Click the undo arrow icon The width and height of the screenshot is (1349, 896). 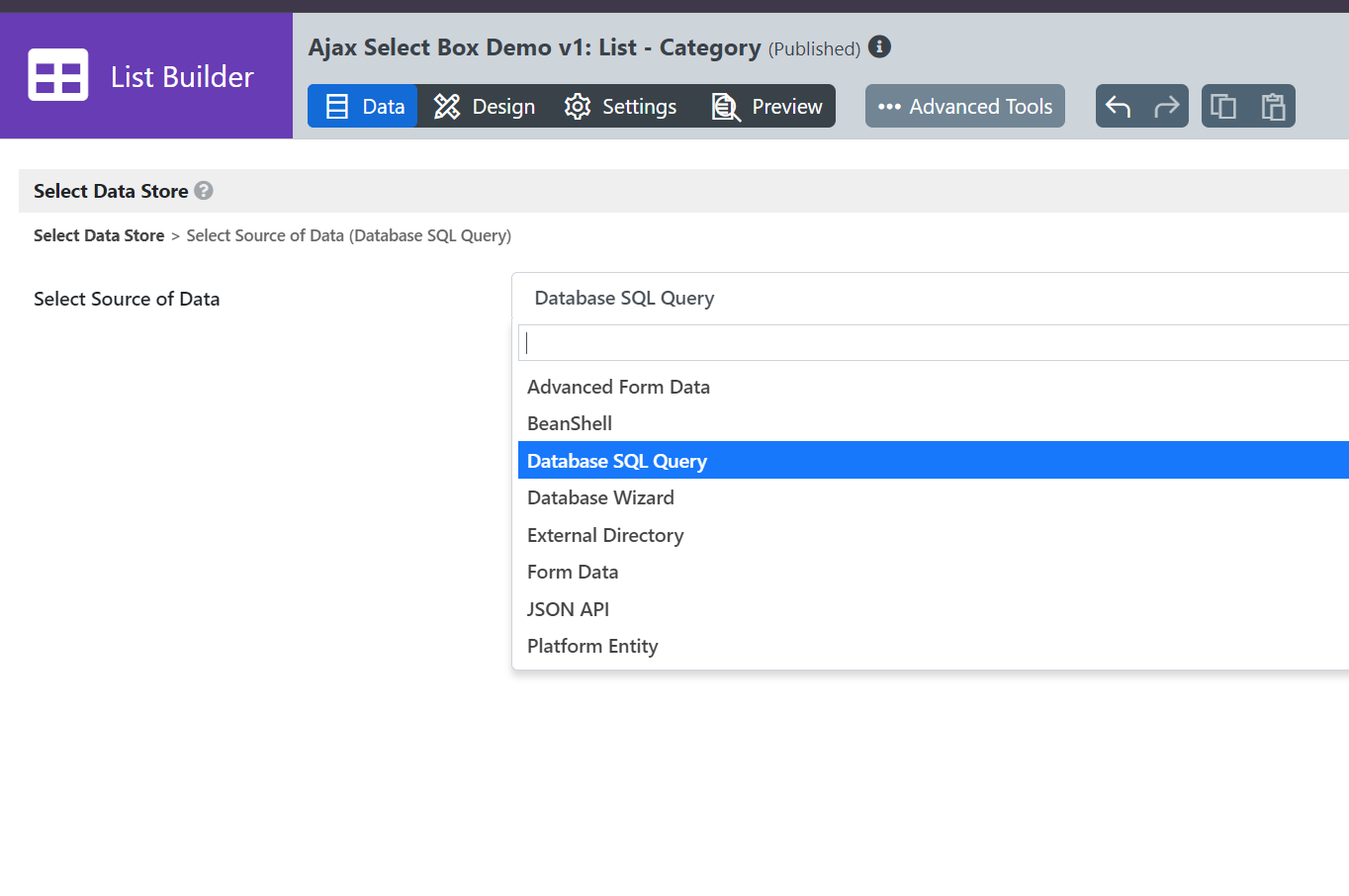(1119, 106)
